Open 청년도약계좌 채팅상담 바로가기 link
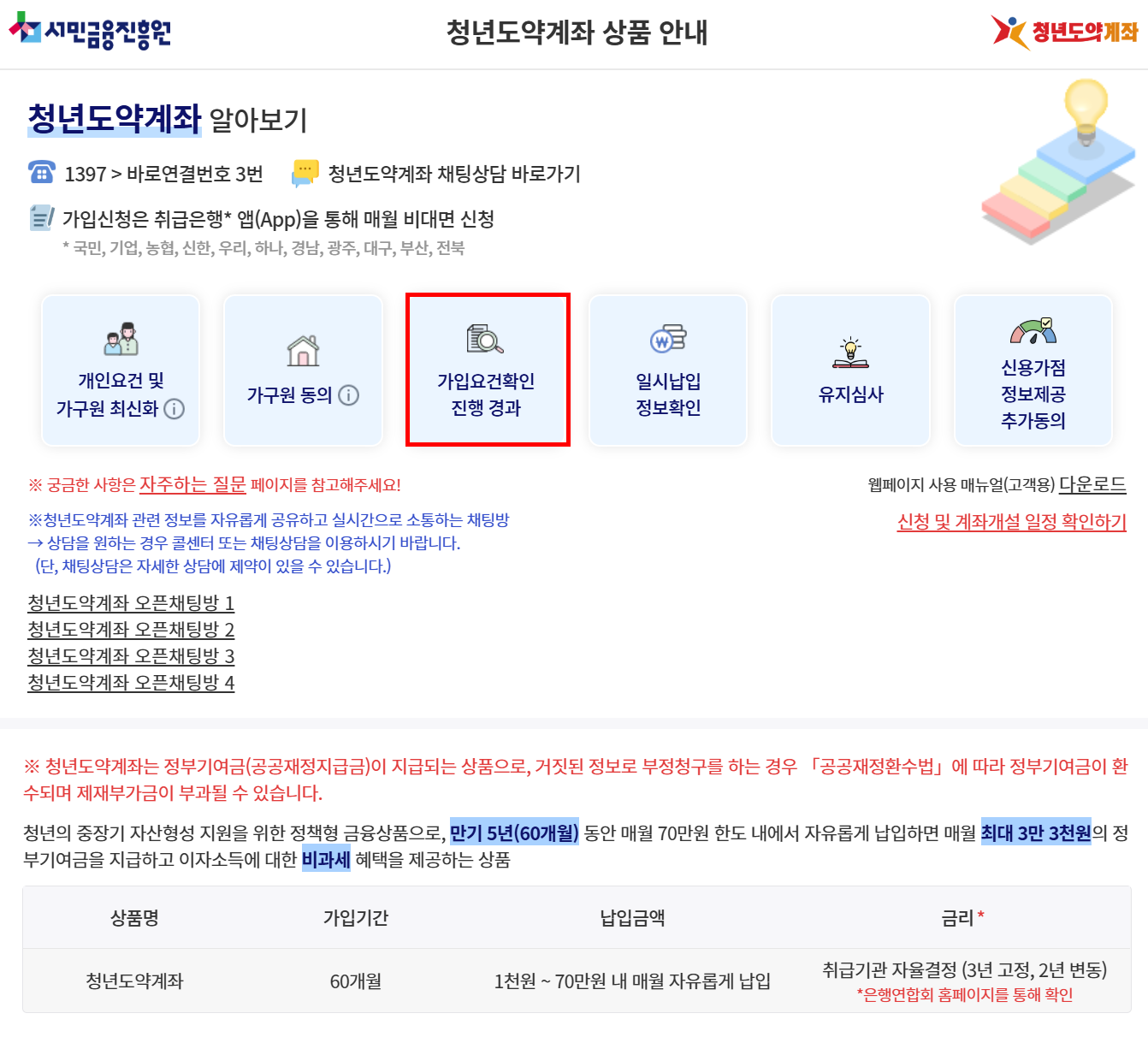The height and width of the screenshot is (1043, 1148). tap(454, 174)
